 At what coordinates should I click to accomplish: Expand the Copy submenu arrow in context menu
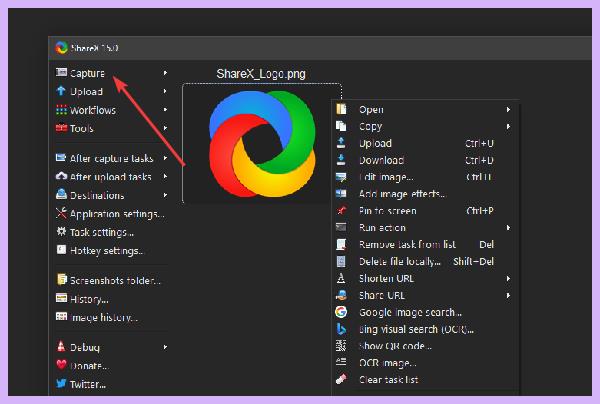(x=508, y=126)
